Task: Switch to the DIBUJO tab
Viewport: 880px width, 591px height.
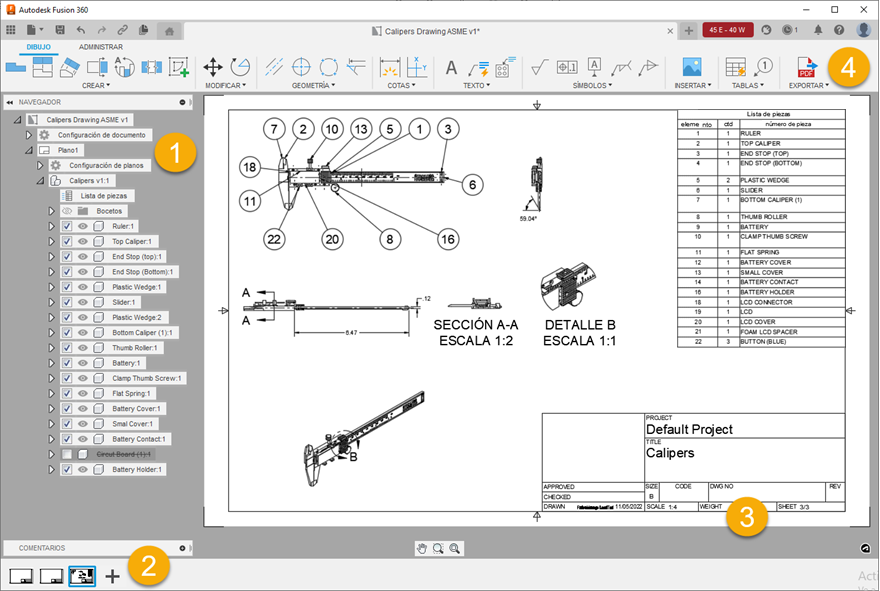Action: pyautogui.click(x=38, y=47)
